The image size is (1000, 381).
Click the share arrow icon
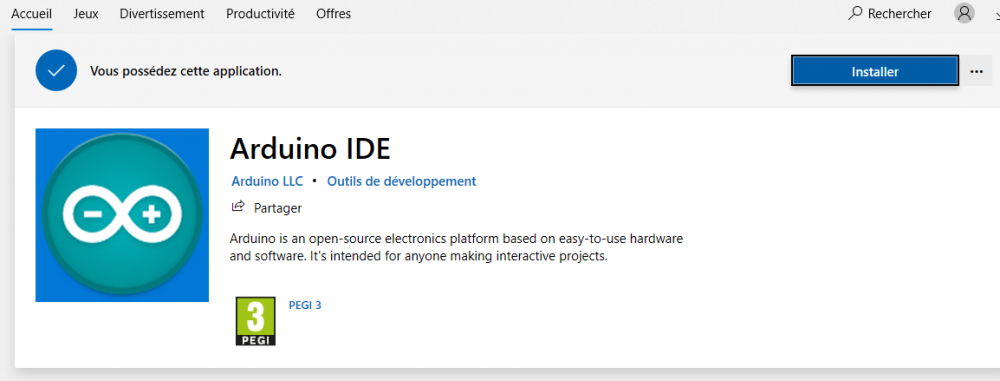tap(238, 207)
